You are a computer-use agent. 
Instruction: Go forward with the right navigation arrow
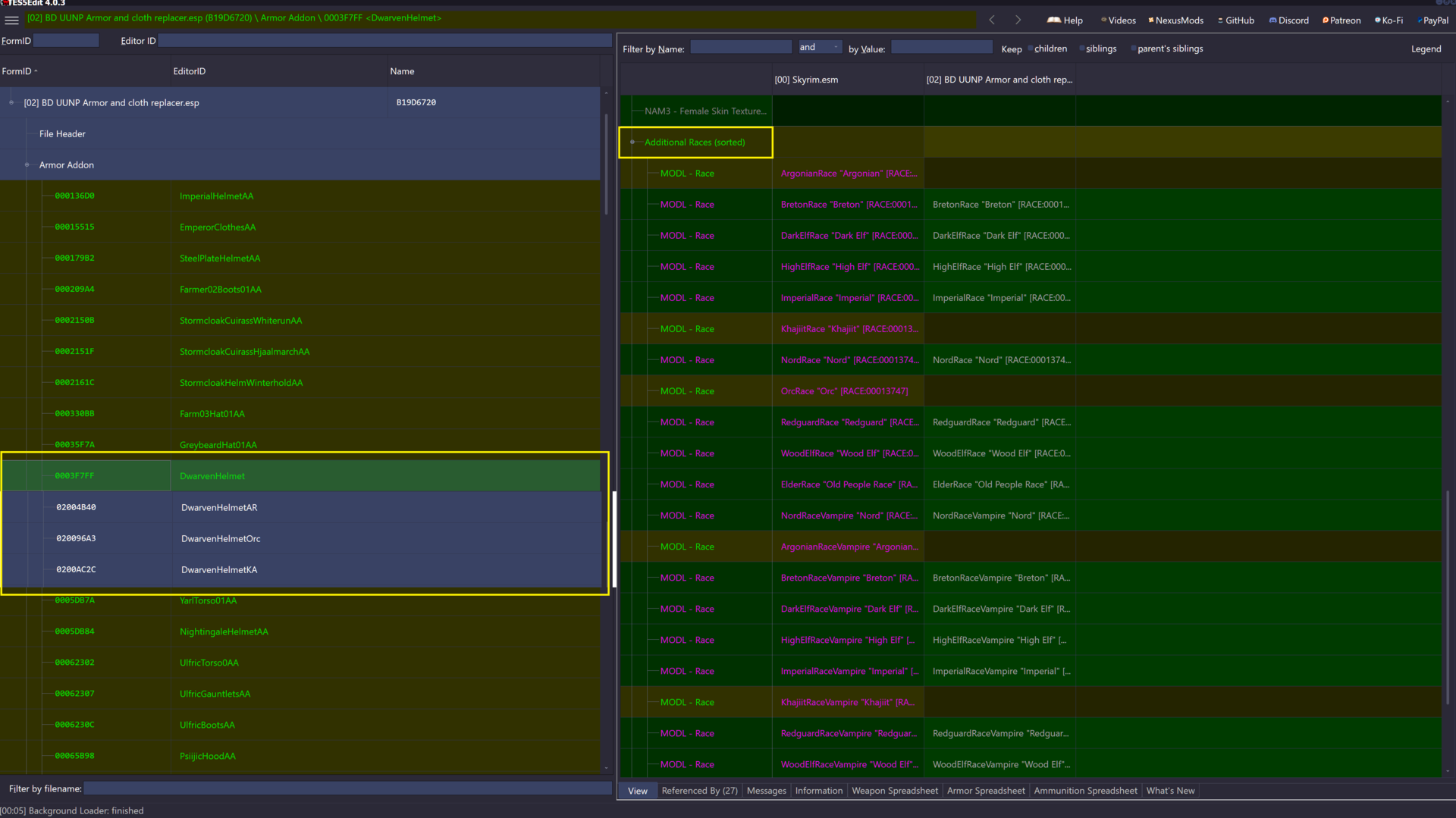point(1018,20)
